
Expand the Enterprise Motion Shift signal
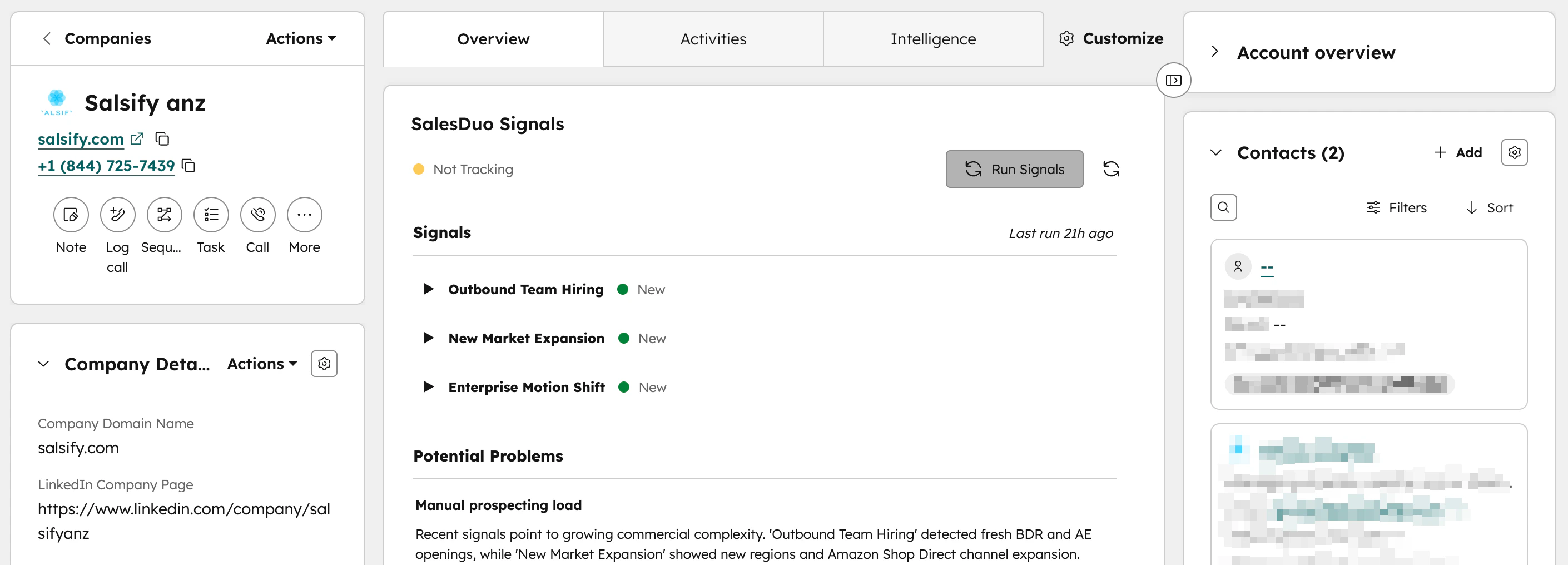pyautogui.click(x=429, y=386)
